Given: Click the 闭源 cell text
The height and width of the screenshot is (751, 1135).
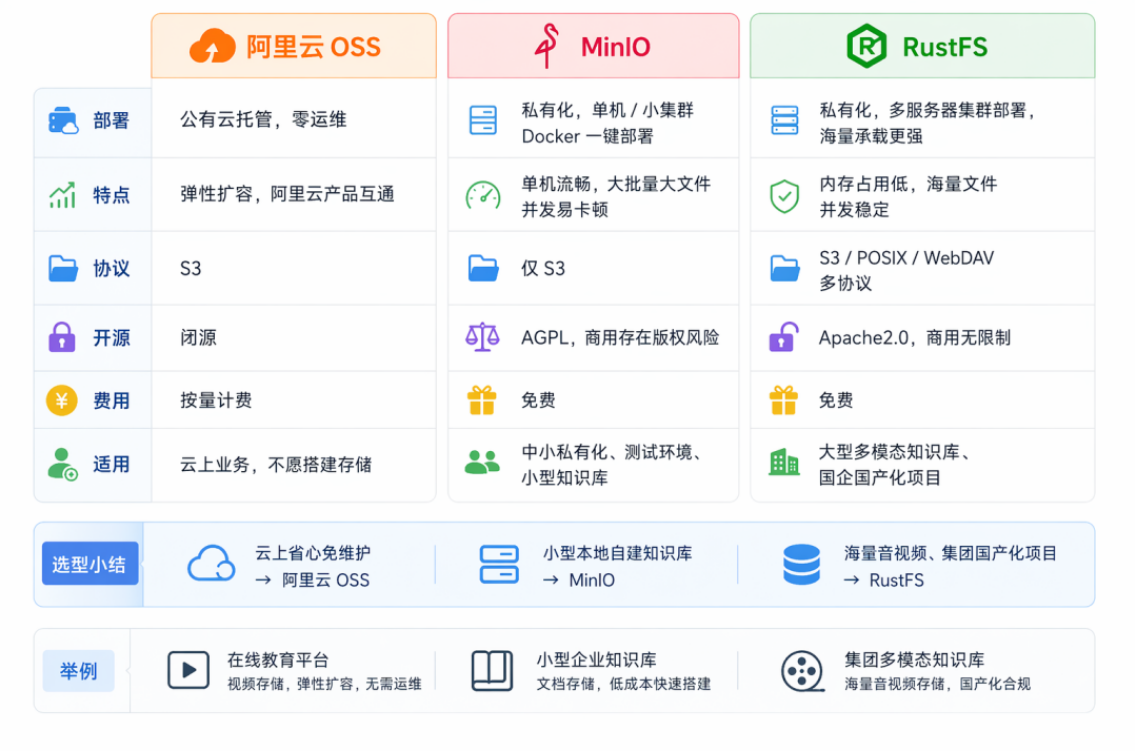Looking at the screenshot, I should [x=198, y=338].
